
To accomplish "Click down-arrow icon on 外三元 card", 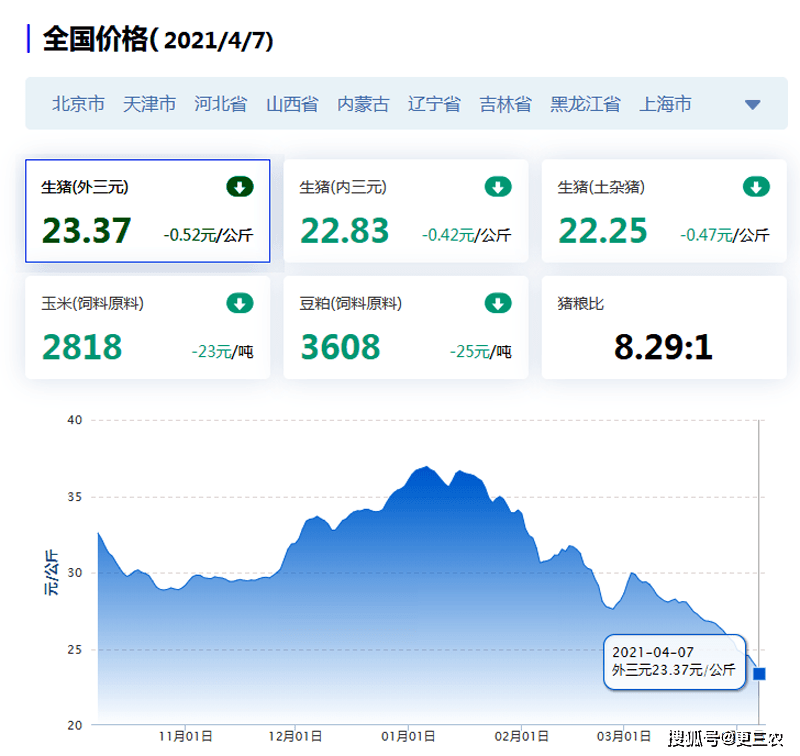I will click(x=240, y=187).
